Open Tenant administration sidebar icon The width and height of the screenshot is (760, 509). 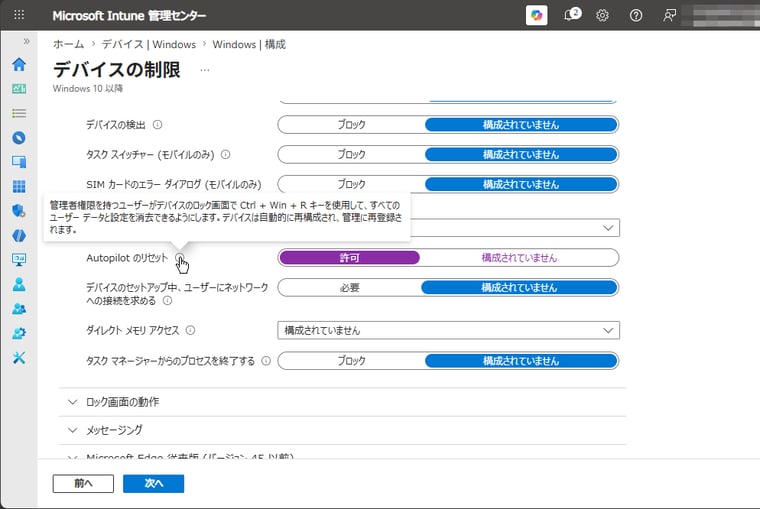(x=19, y=334)
